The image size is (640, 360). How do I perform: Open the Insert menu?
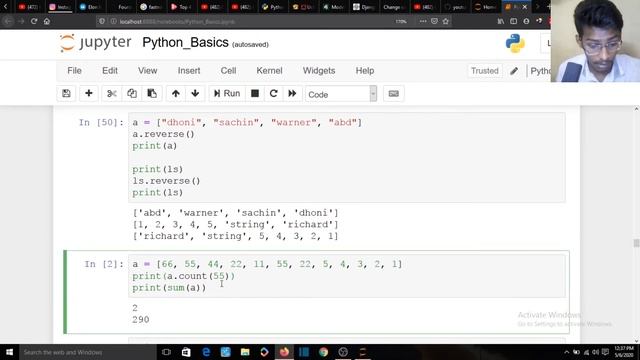pos(189,71)
